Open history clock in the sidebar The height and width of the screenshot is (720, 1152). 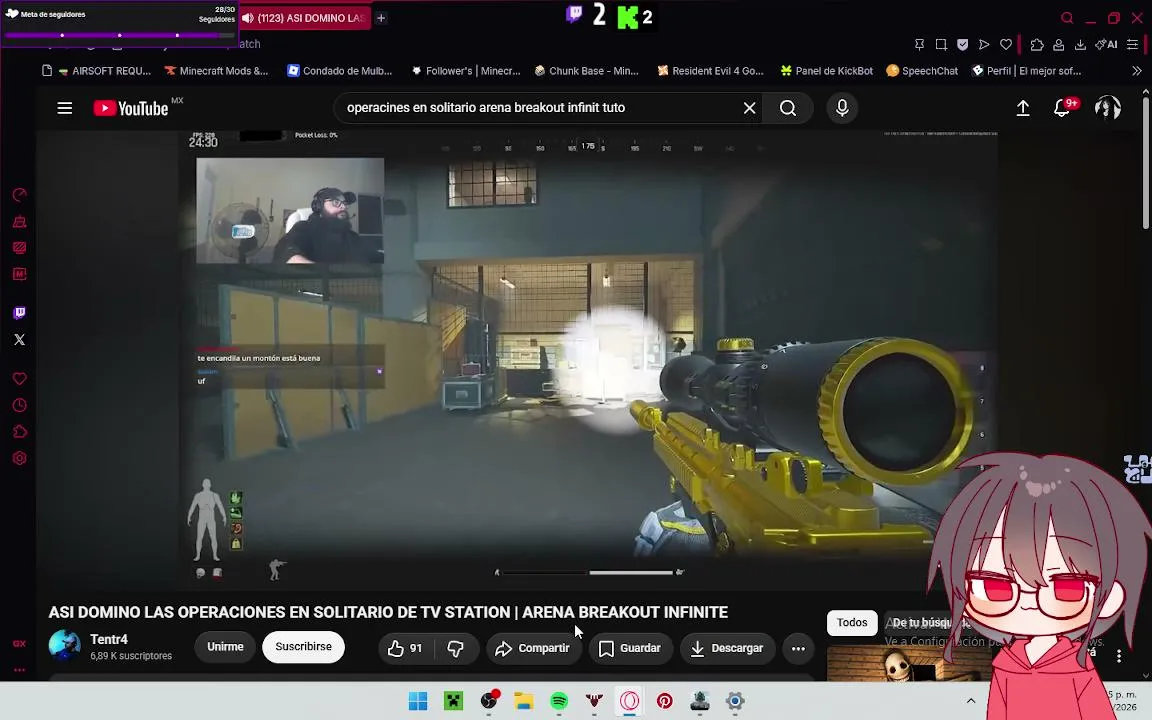click(20, 405)
